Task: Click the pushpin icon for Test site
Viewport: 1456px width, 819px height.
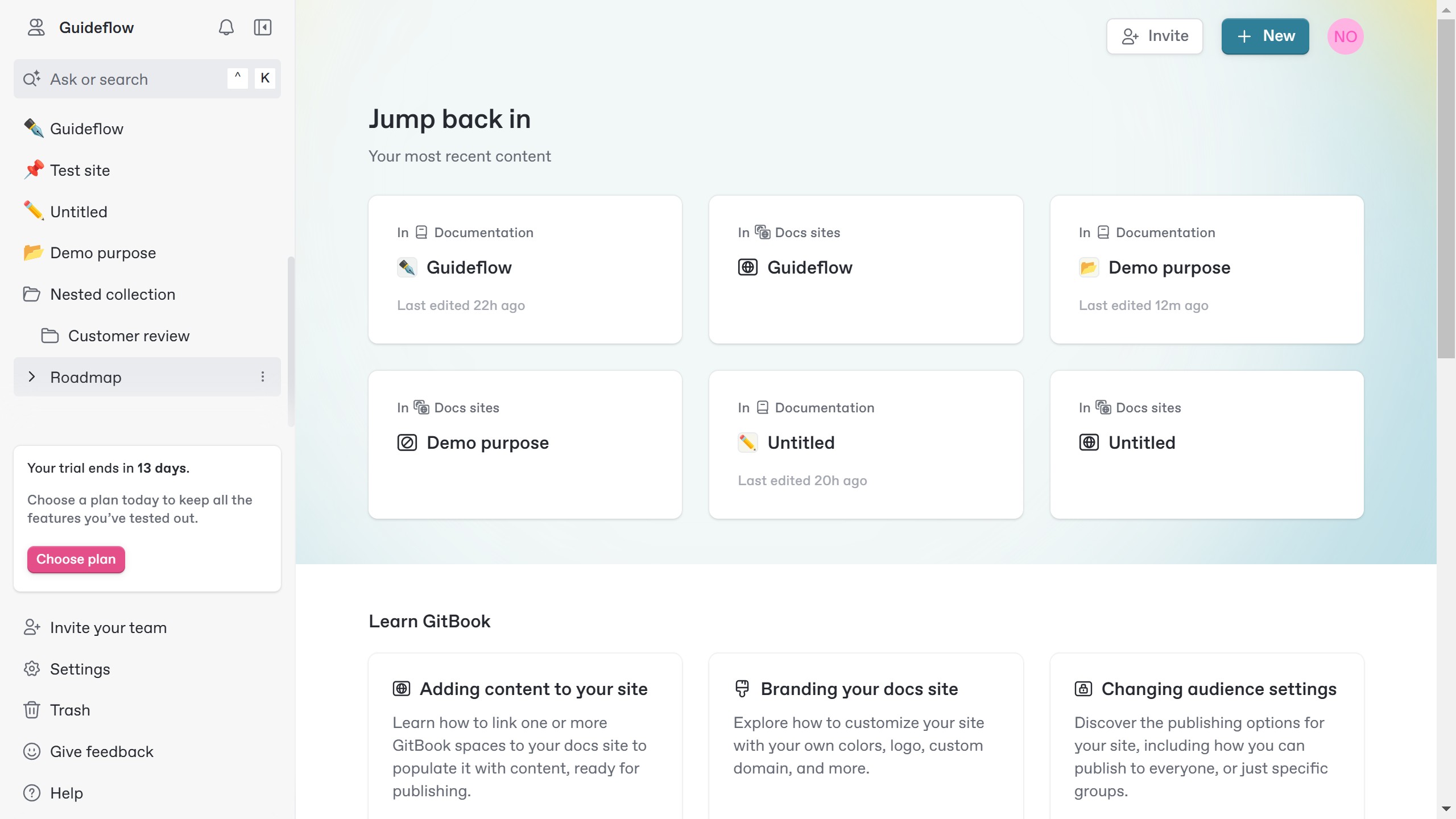Action: coord(34,169)
